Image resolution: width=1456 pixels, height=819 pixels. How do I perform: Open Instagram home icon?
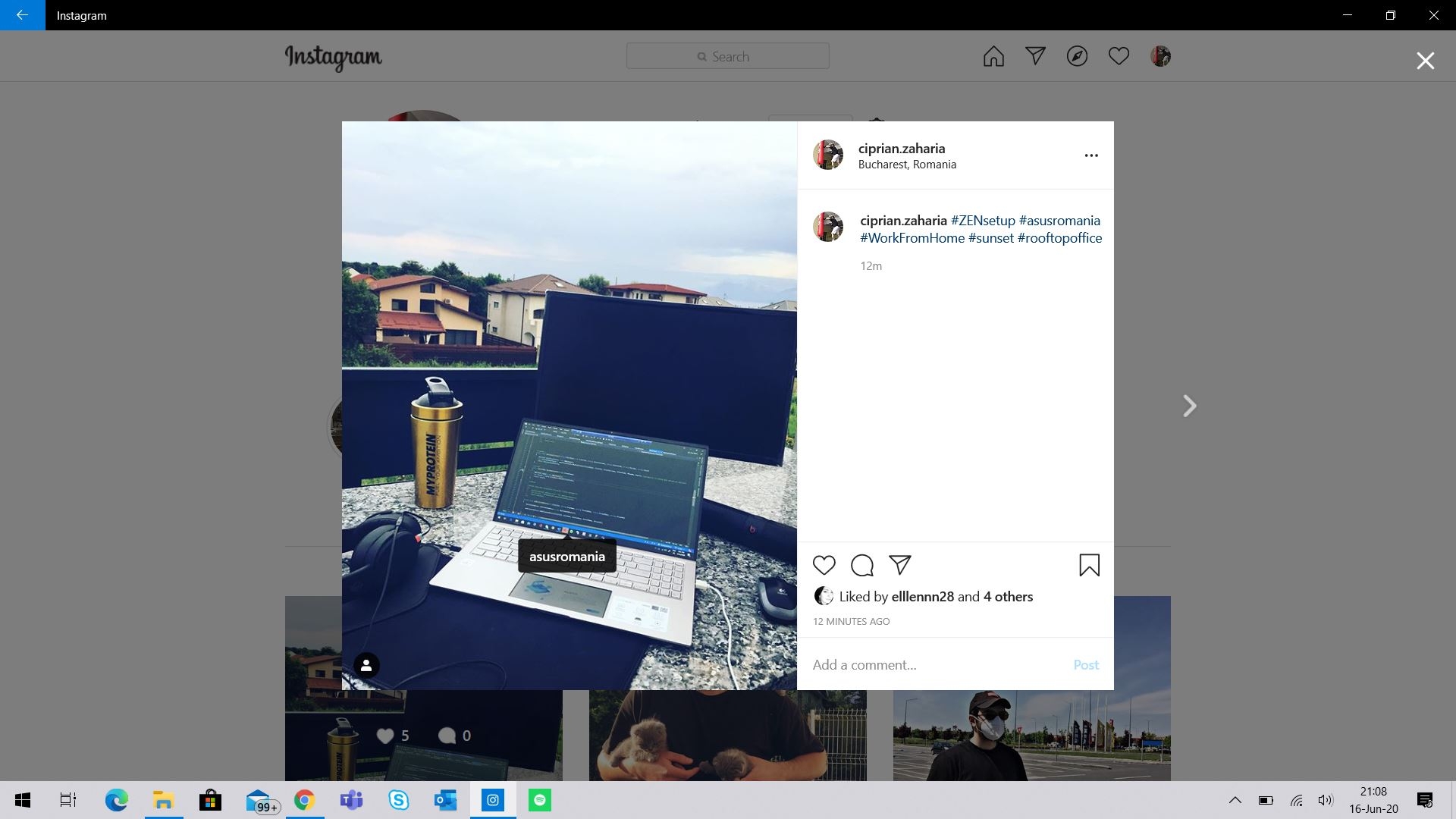(993, 57)
